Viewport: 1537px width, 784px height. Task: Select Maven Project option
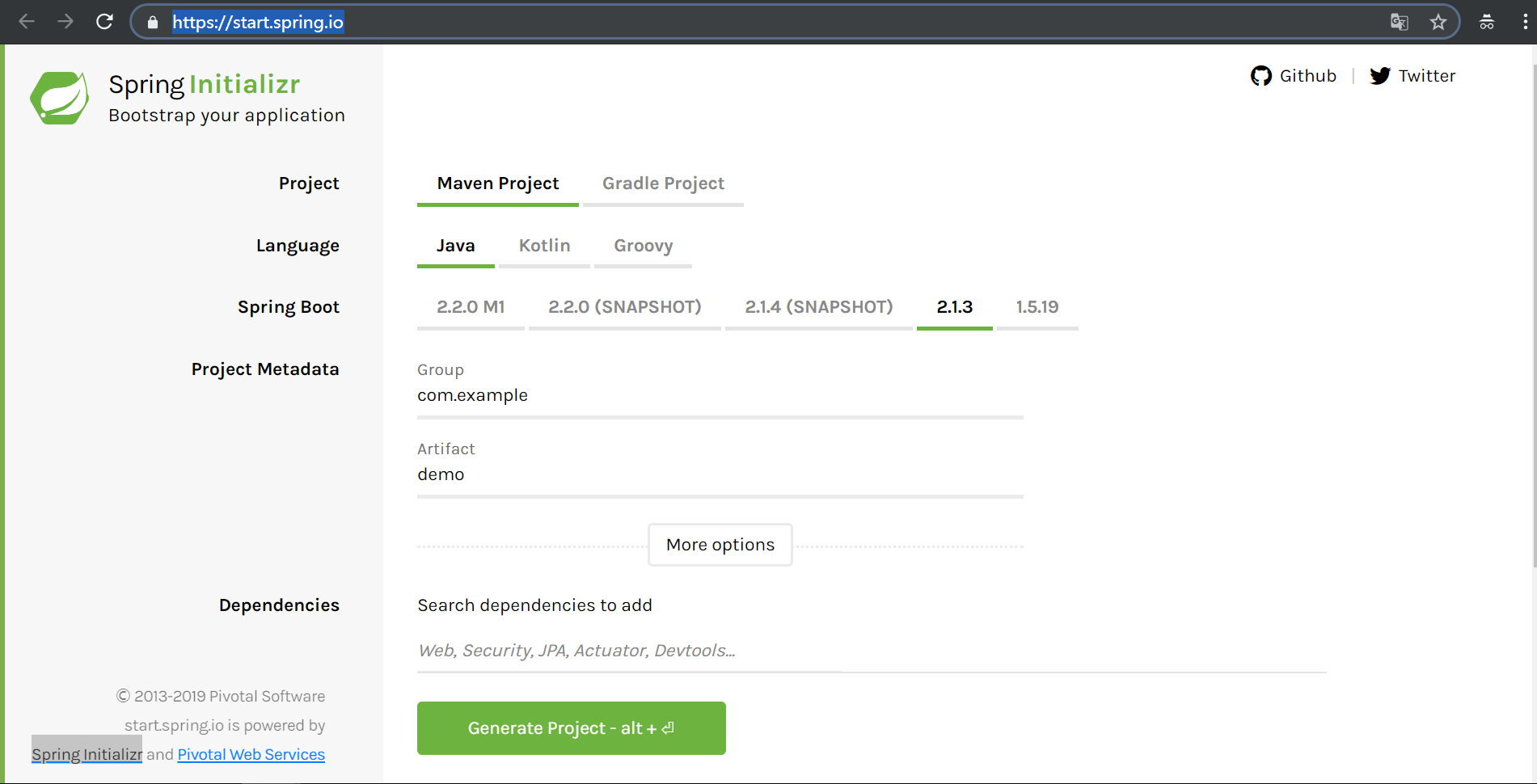[x=498, y=184]
